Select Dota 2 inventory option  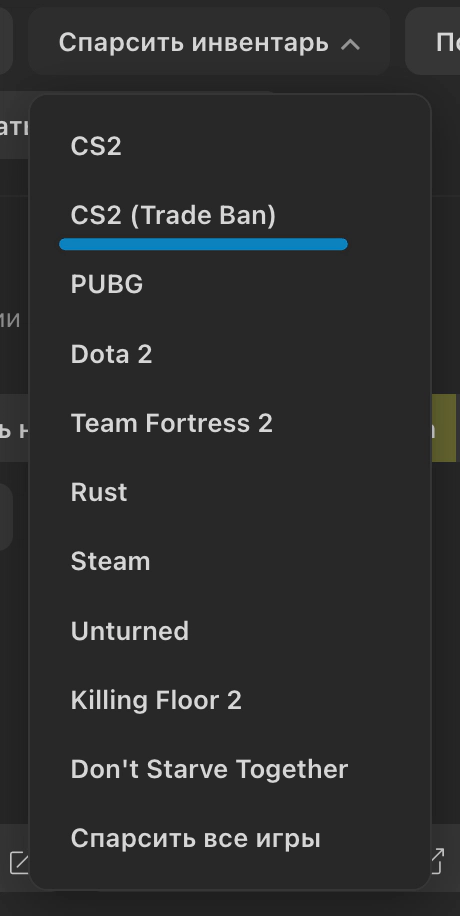pyautogui.click(x=230, y=354)
